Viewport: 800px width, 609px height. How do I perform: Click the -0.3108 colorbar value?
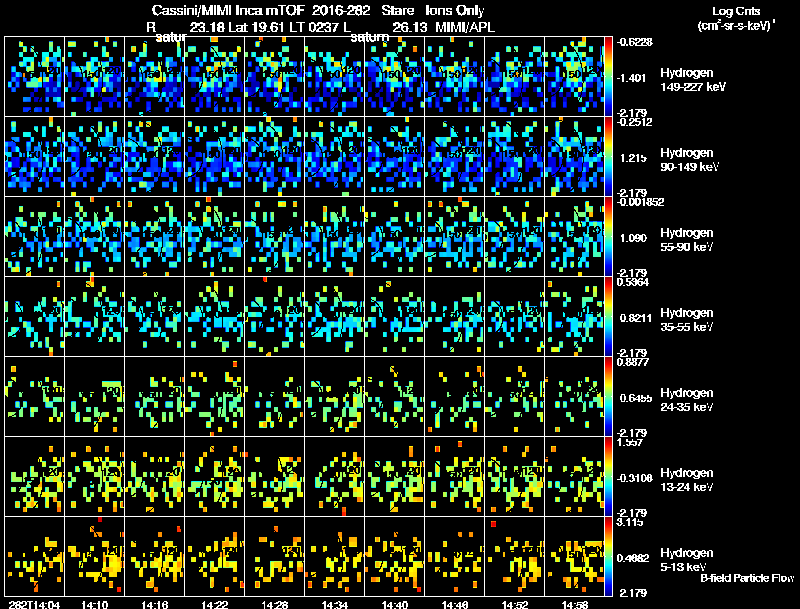pyautogui.click(x=636, y=478)
